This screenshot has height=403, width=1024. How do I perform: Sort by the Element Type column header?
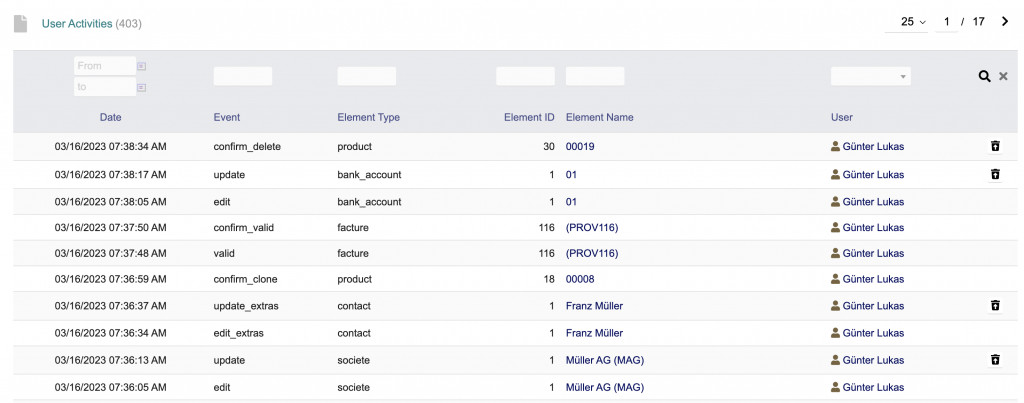(368, 117)
